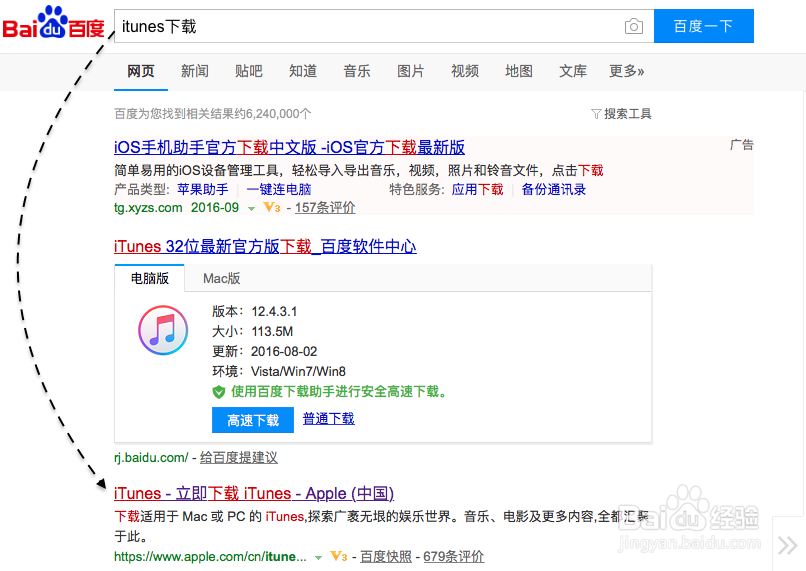Click the green security shield icon

pos(219,392)
